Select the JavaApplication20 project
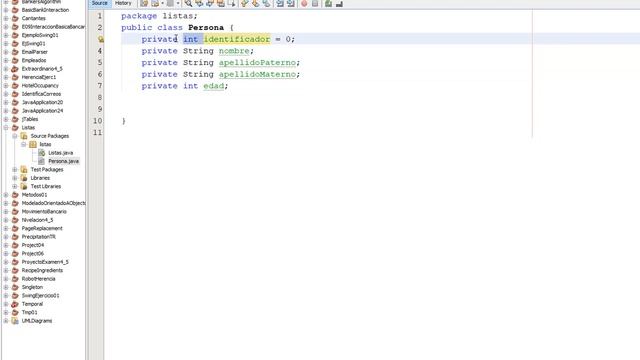This screenshot has height=360, width=640. (42, 102)
